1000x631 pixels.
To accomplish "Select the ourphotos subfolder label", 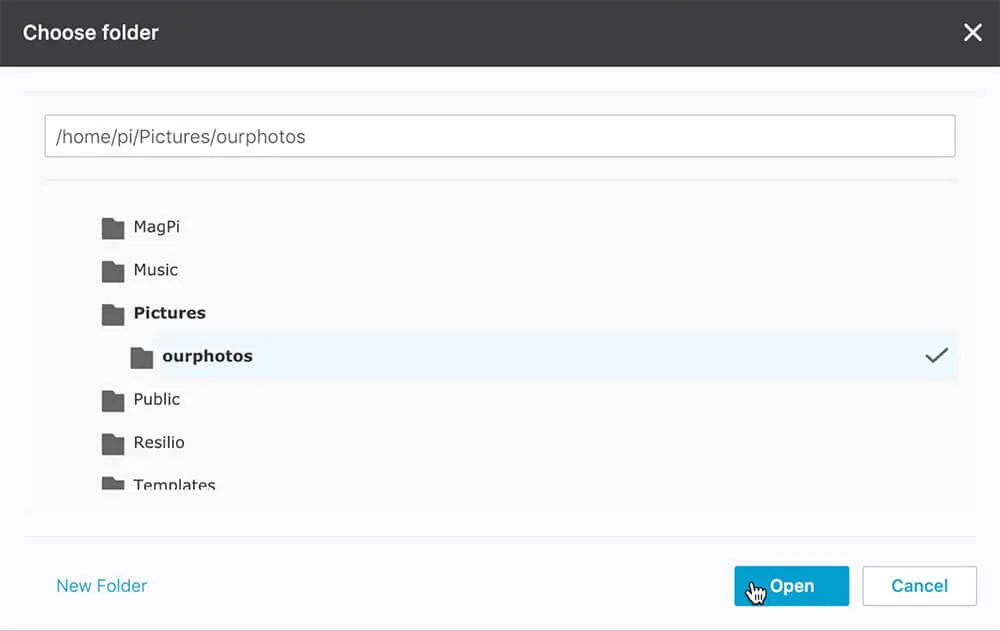I will (x=207, y=356).
